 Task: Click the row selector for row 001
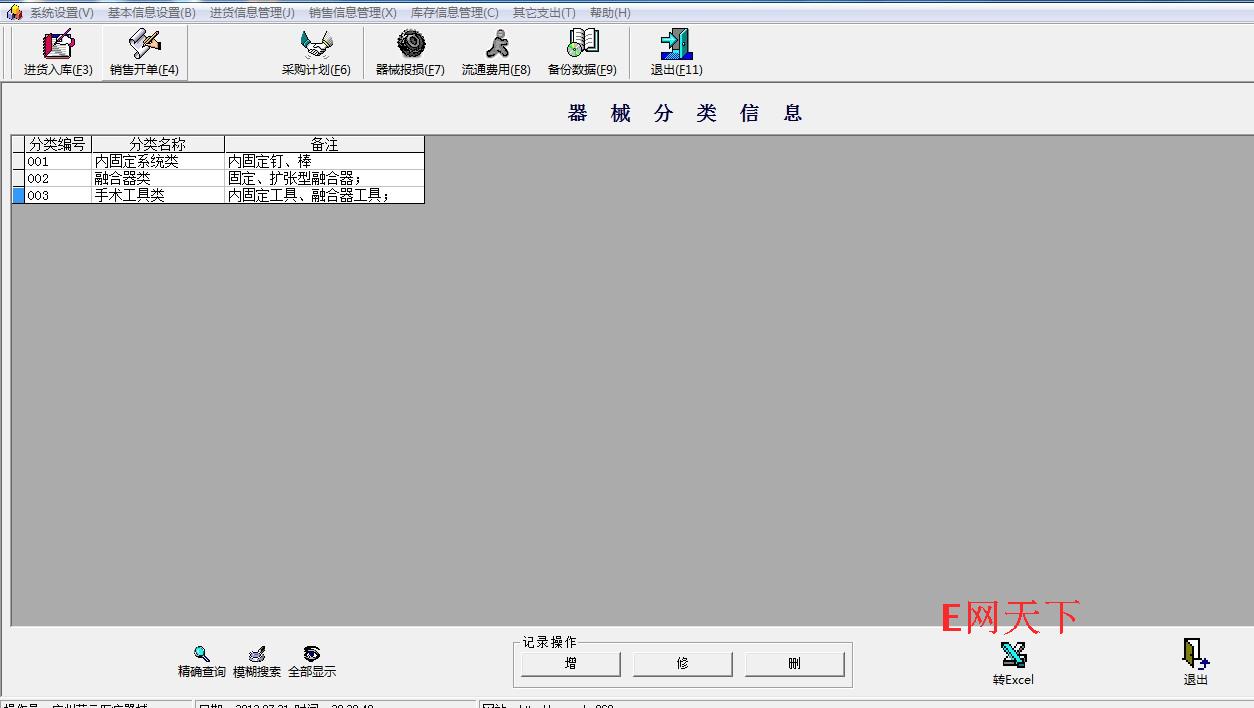coord(18,161)
